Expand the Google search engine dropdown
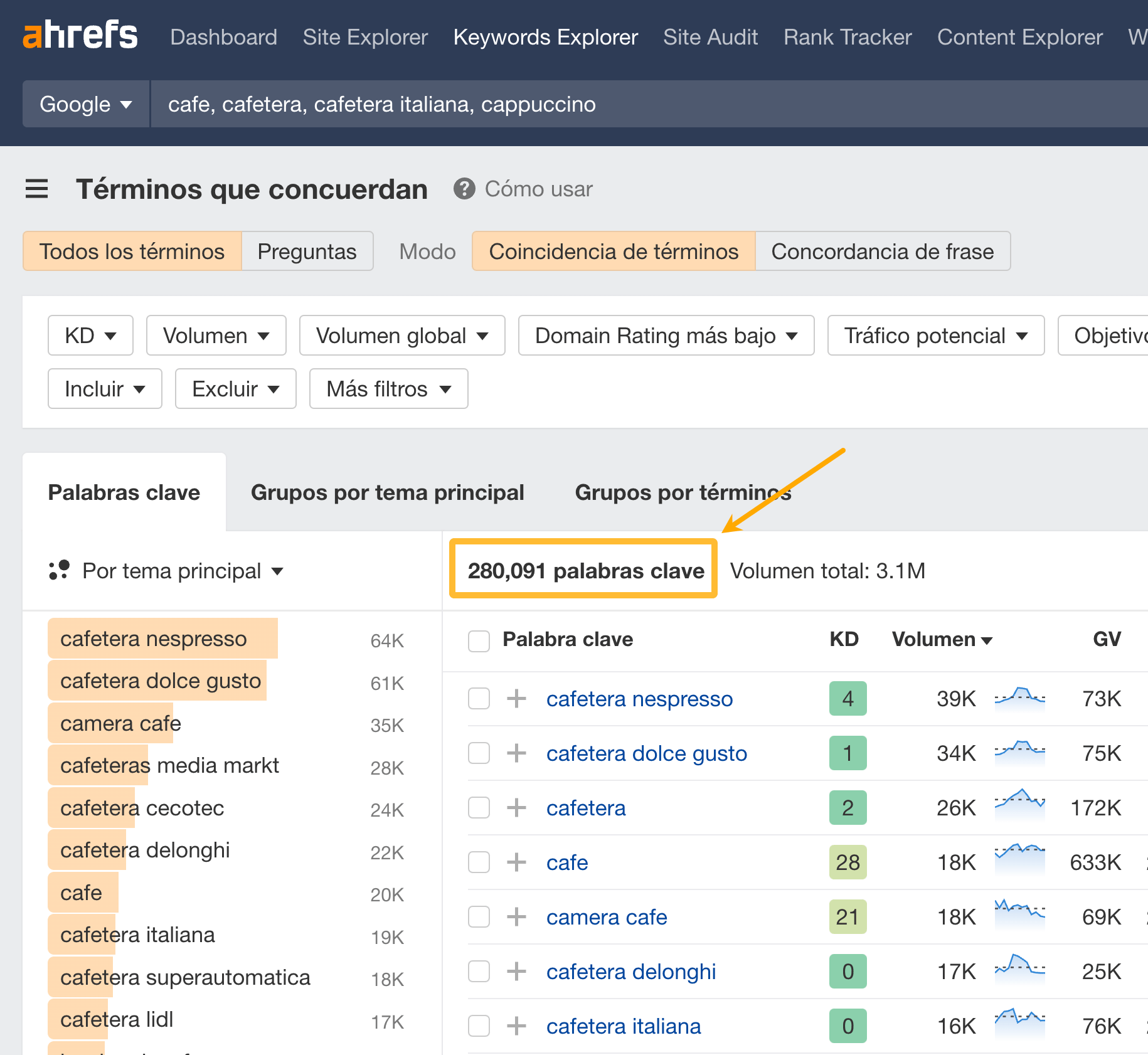Screen dimensions: 1148x1055 pos(85,103)
